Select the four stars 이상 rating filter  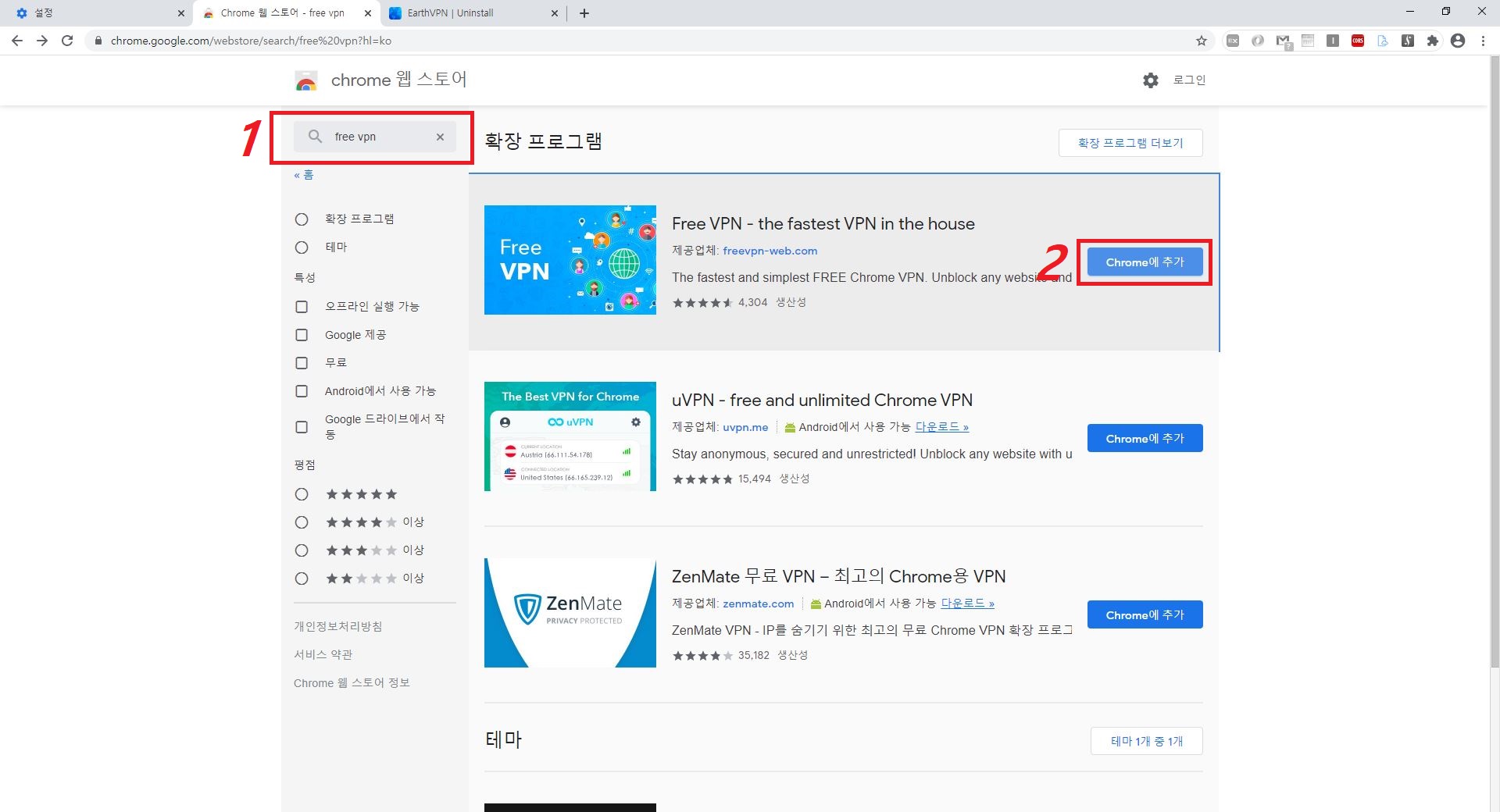pos(302,522)
